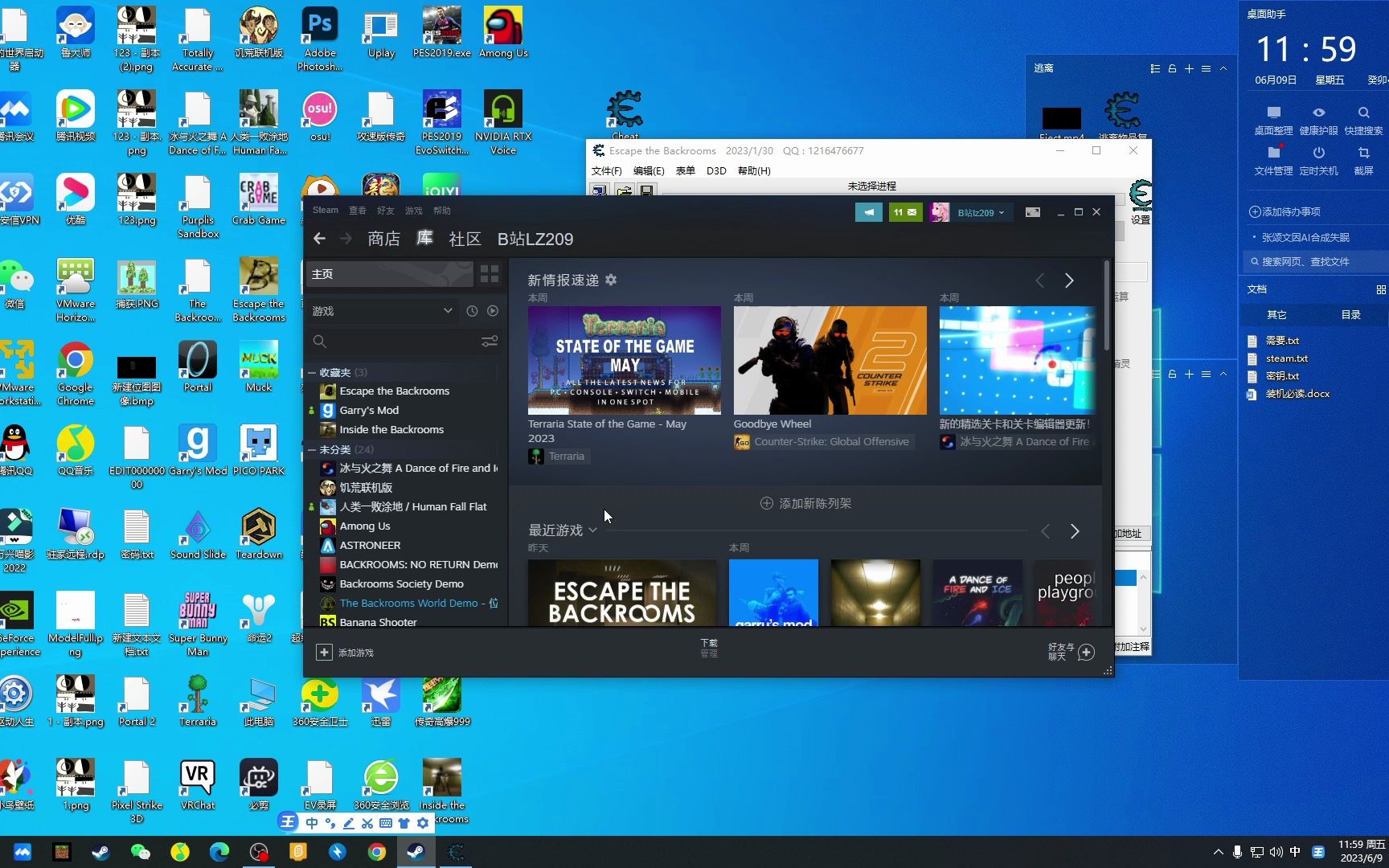This screenshot has height=868, width=1389.
Task: Open WeChat from the taskbar
Action: [141, 852]
